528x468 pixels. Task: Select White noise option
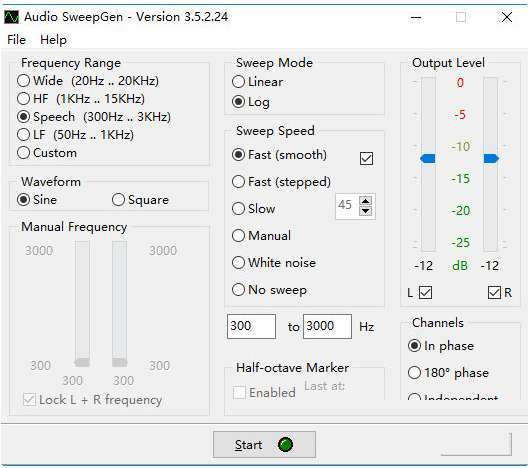point(274,263)
